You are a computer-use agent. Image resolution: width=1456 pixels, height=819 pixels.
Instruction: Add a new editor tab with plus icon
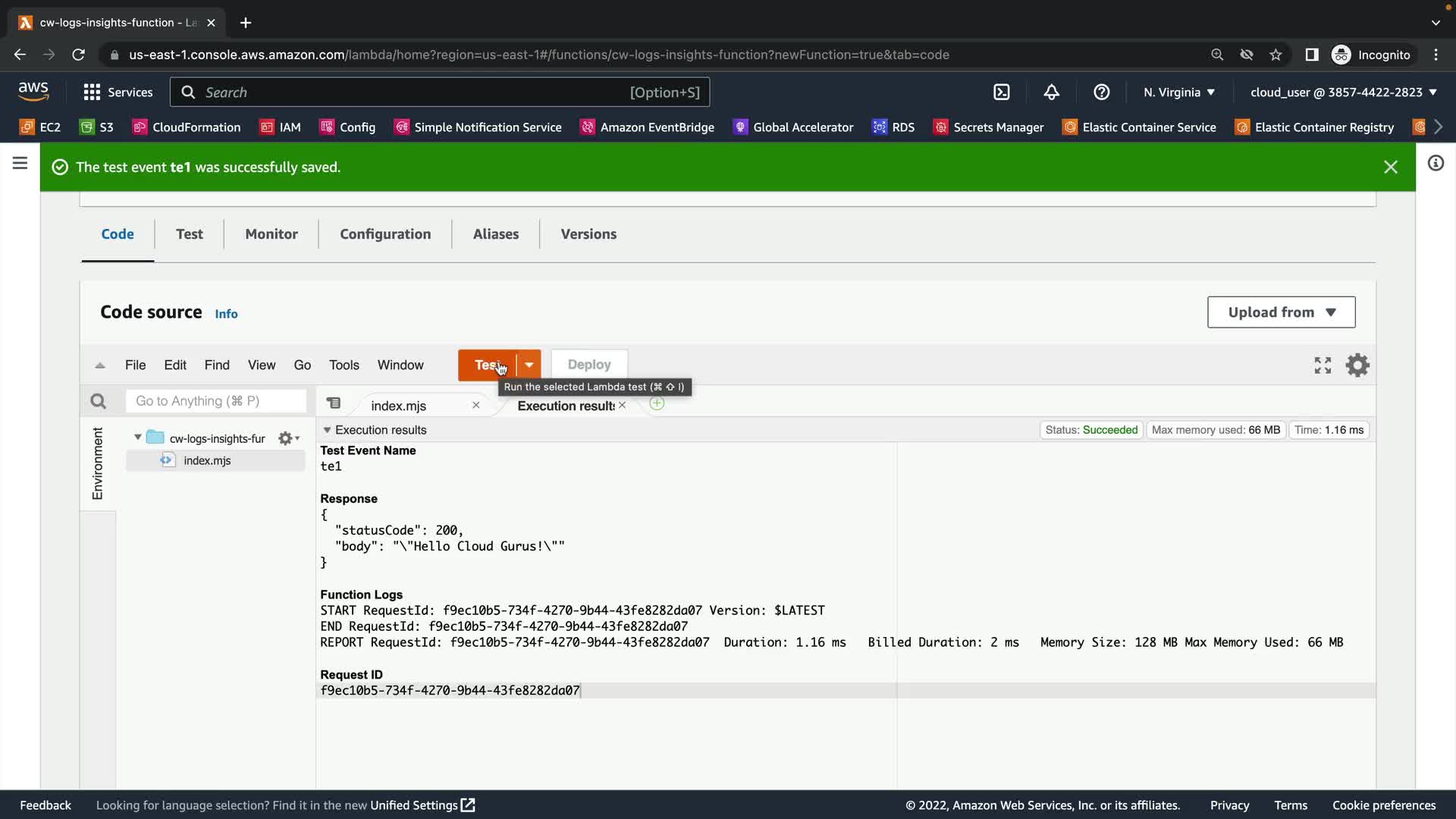coord(657,404)
